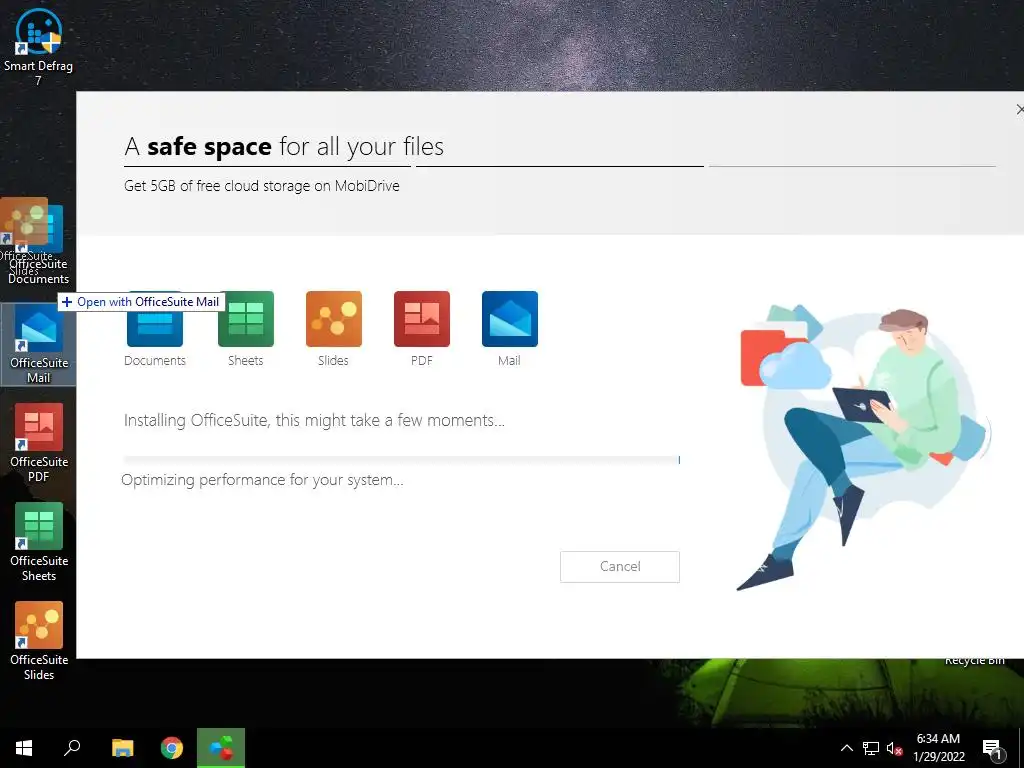Screen dimensions: 1024x768
Task: Open Windows taskbar search
Action: pos(72,748)
